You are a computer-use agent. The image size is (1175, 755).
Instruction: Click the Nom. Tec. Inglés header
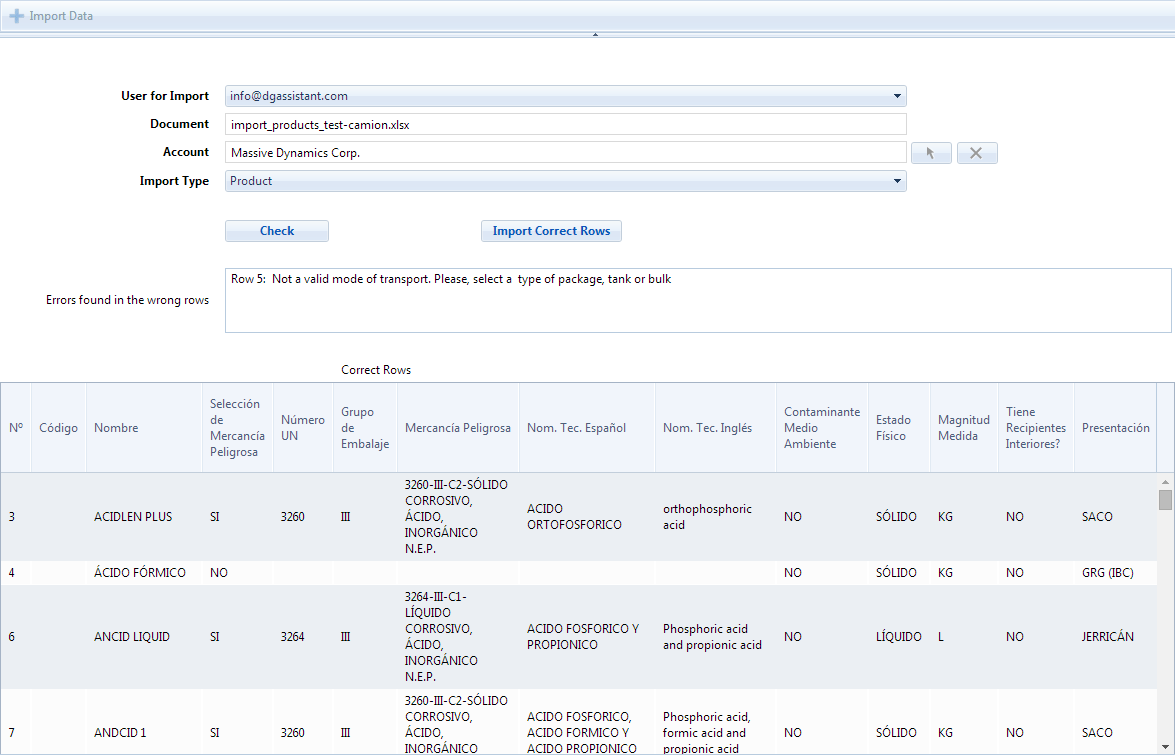pyautogui.click(x=716, y=428)
